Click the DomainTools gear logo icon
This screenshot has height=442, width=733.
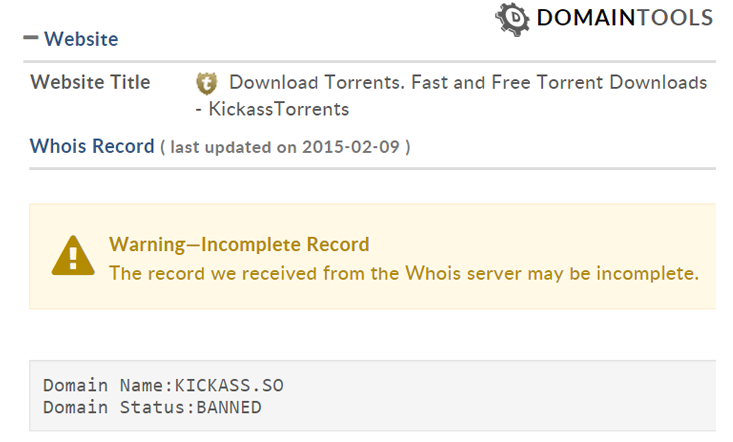pos(513,18)
